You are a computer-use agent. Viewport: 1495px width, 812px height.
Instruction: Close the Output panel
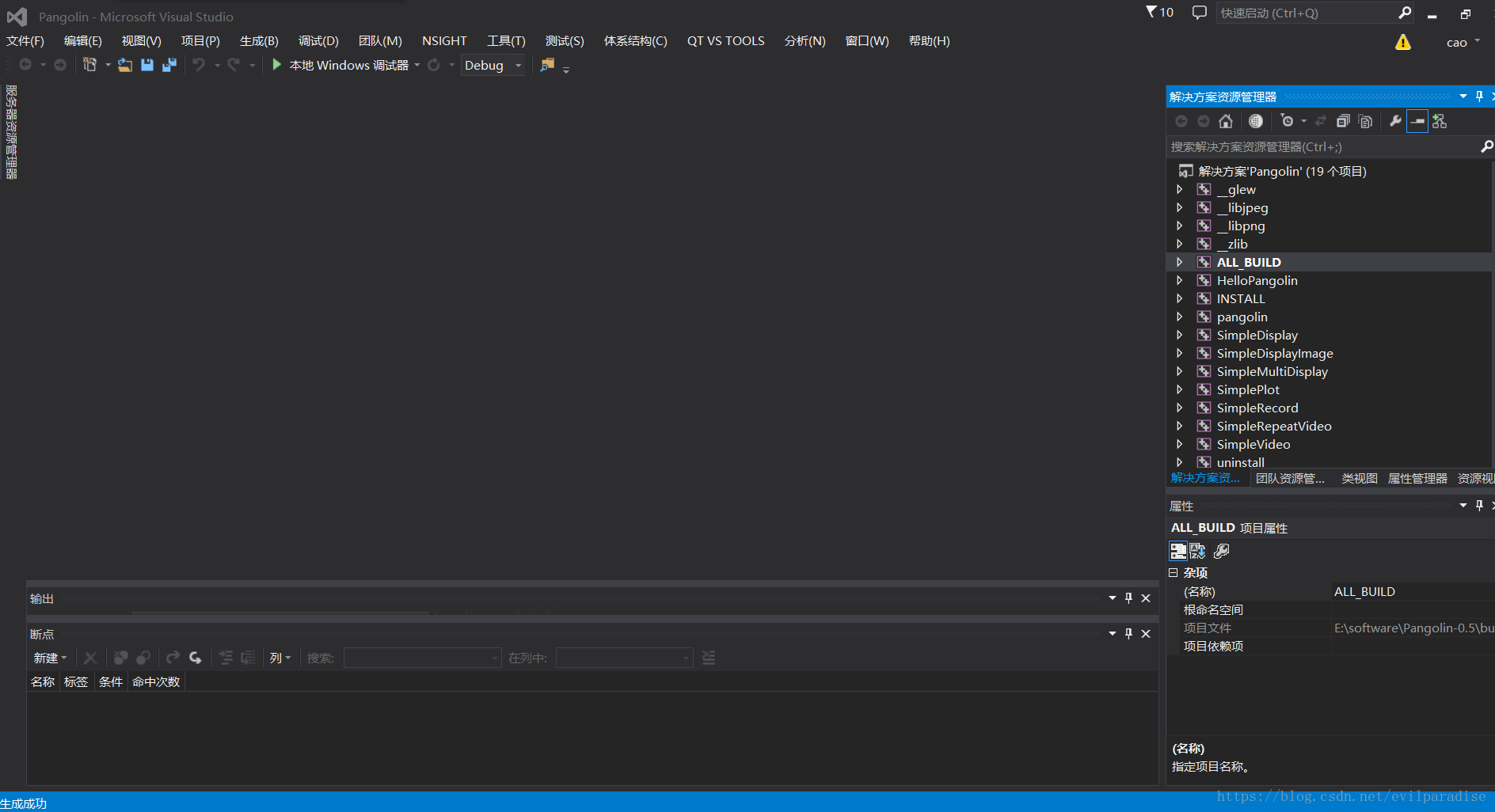pos(1146,598)
